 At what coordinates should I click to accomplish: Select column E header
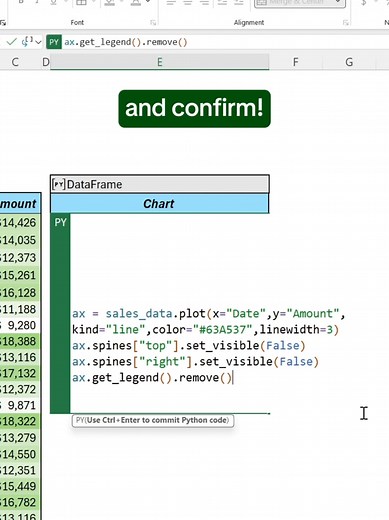pos(160,62)
